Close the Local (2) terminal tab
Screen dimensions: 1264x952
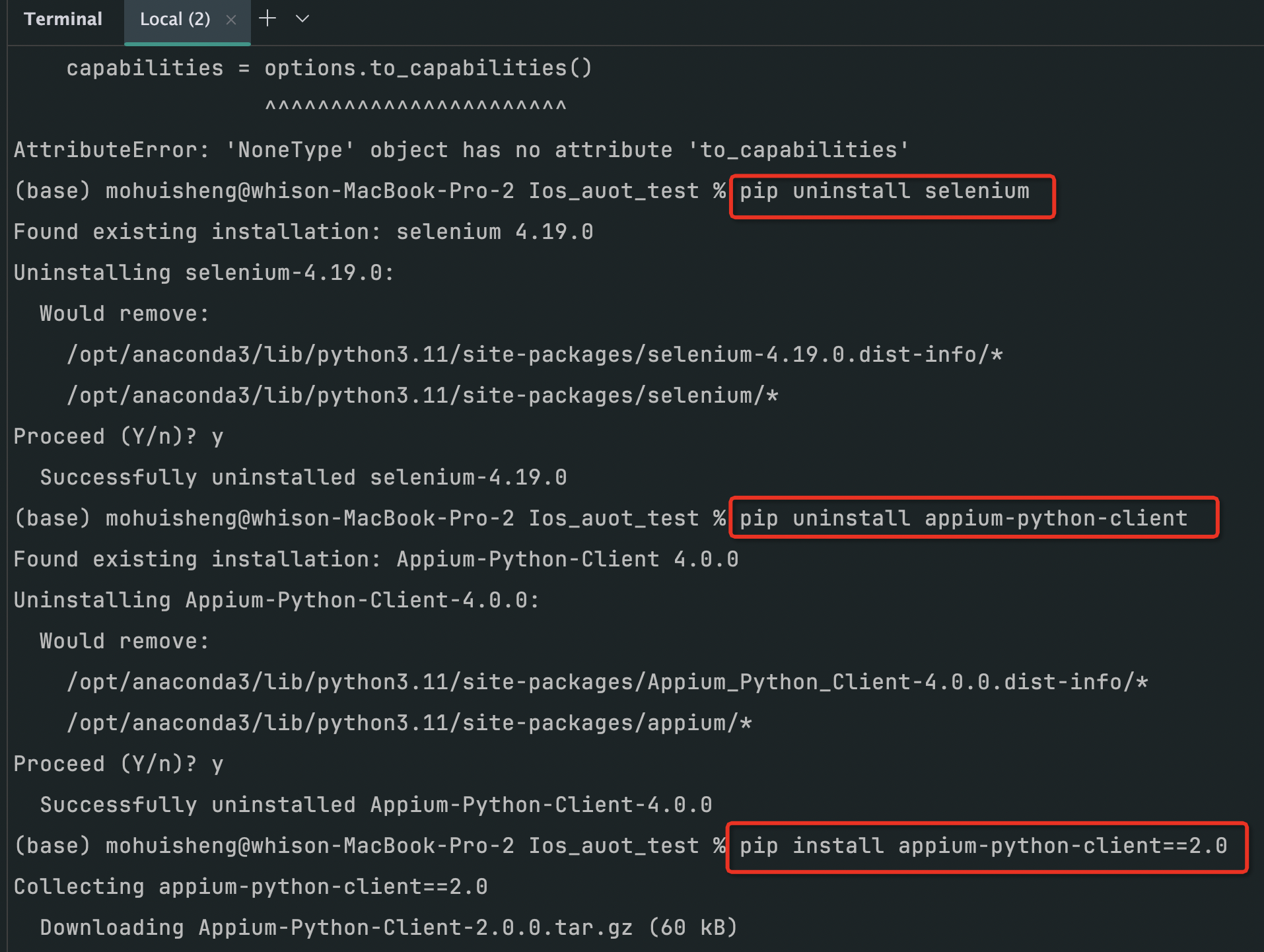point(230,19)
